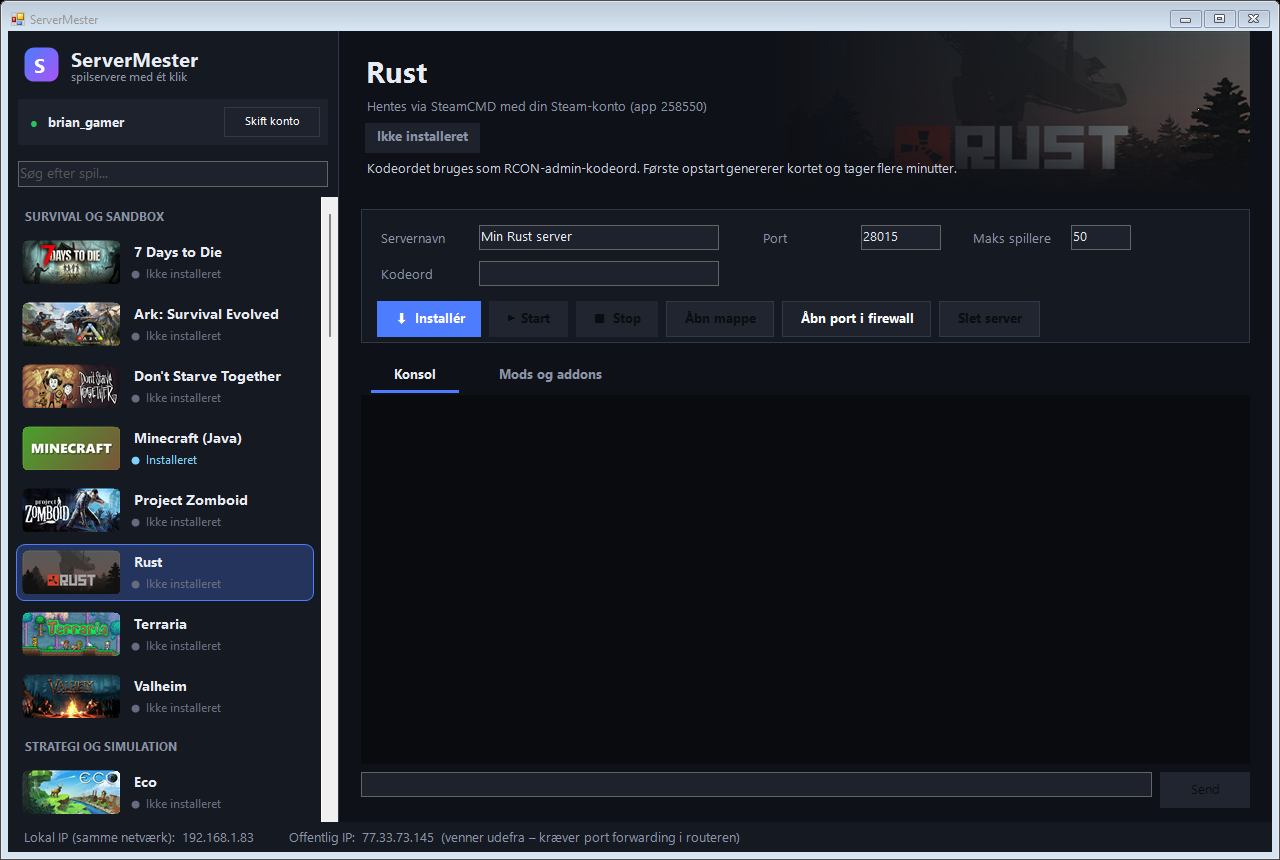This screenshot has height=860, width=1280.
Task: Click the large Rust page heading
Action: coord(397,73)
